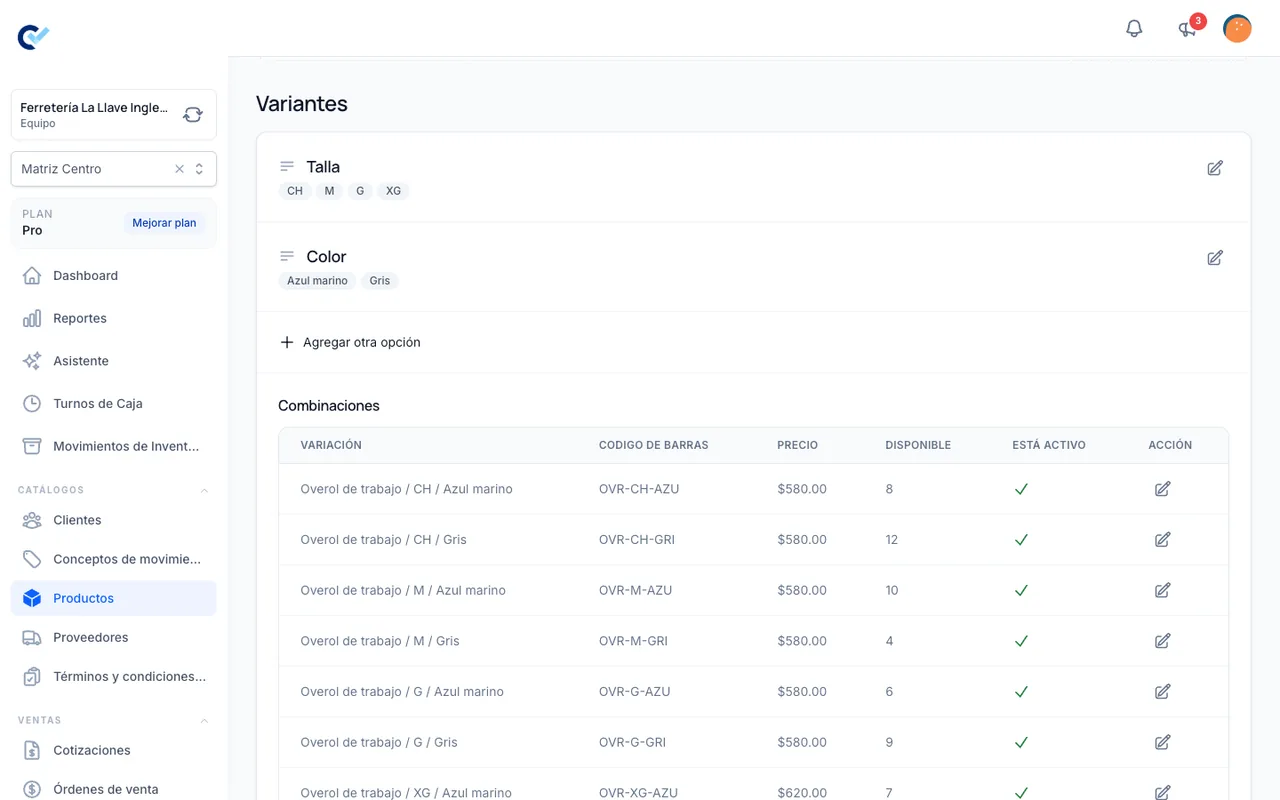Open the user avatar menu

(1237, 28)
